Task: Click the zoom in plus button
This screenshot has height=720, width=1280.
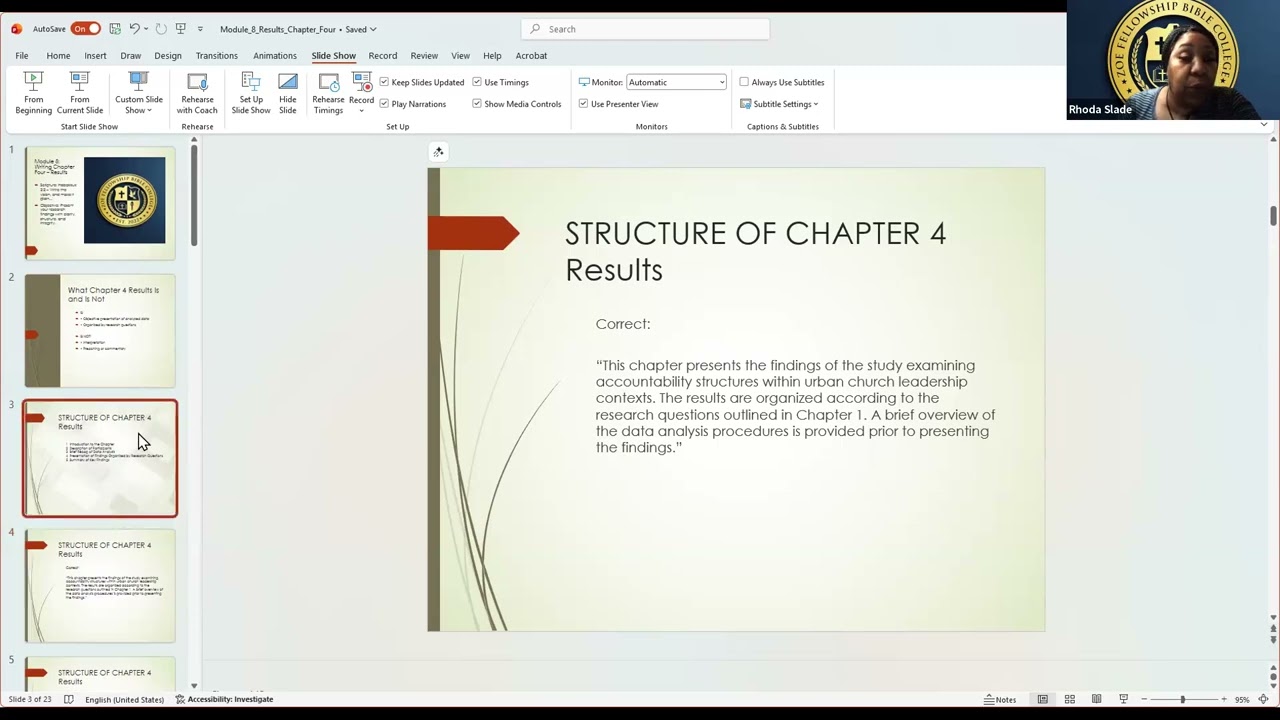Action: [1224, 699]
